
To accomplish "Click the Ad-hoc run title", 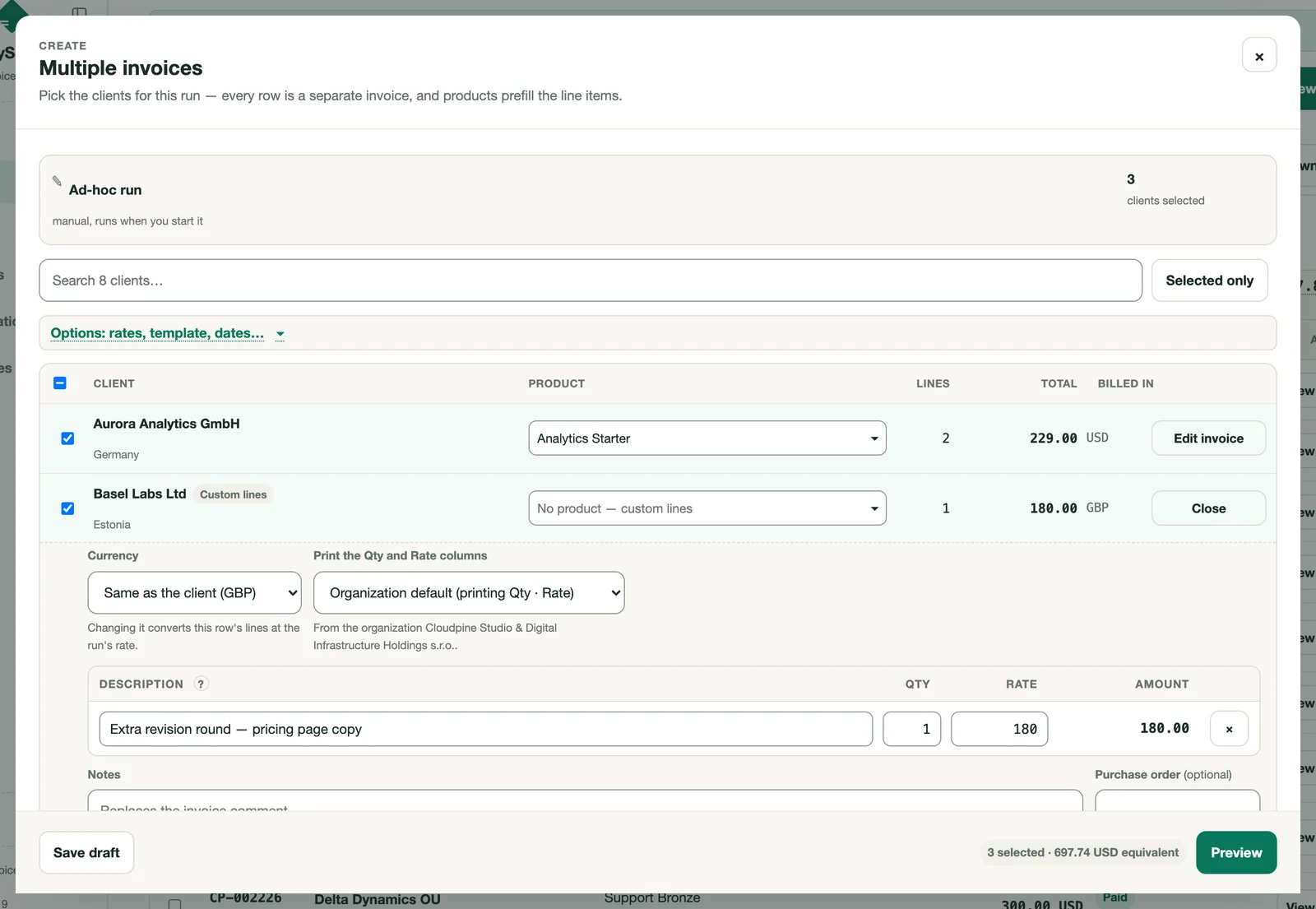I will tap(105, 190).
